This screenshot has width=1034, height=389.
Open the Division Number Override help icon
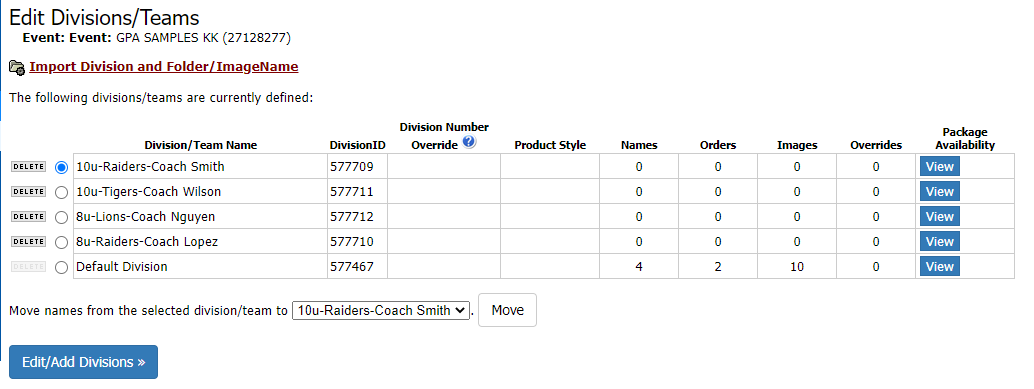(x=469, y=142)
